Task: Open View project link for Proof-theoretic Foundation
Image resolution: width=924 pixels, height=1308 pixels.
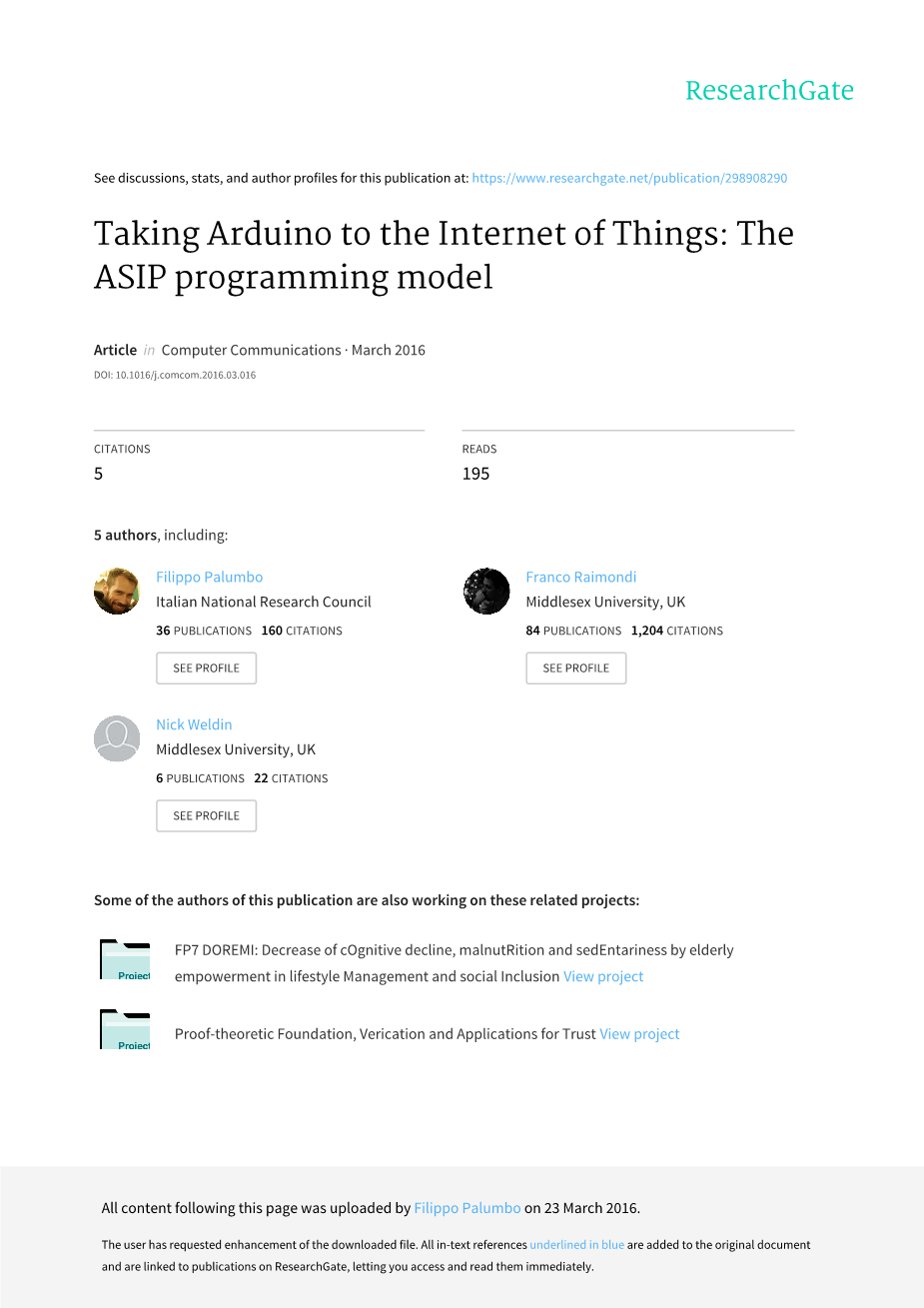Action: [x=639, y=1034]
